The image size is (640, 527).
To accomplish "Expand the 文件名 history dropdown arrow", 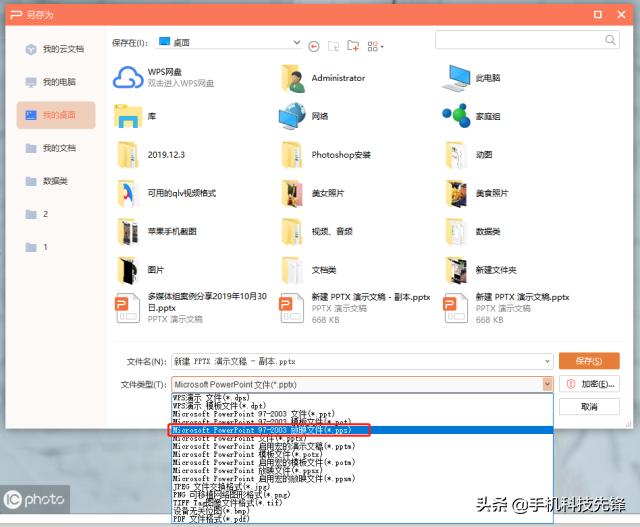I will [x=547, y=361].
